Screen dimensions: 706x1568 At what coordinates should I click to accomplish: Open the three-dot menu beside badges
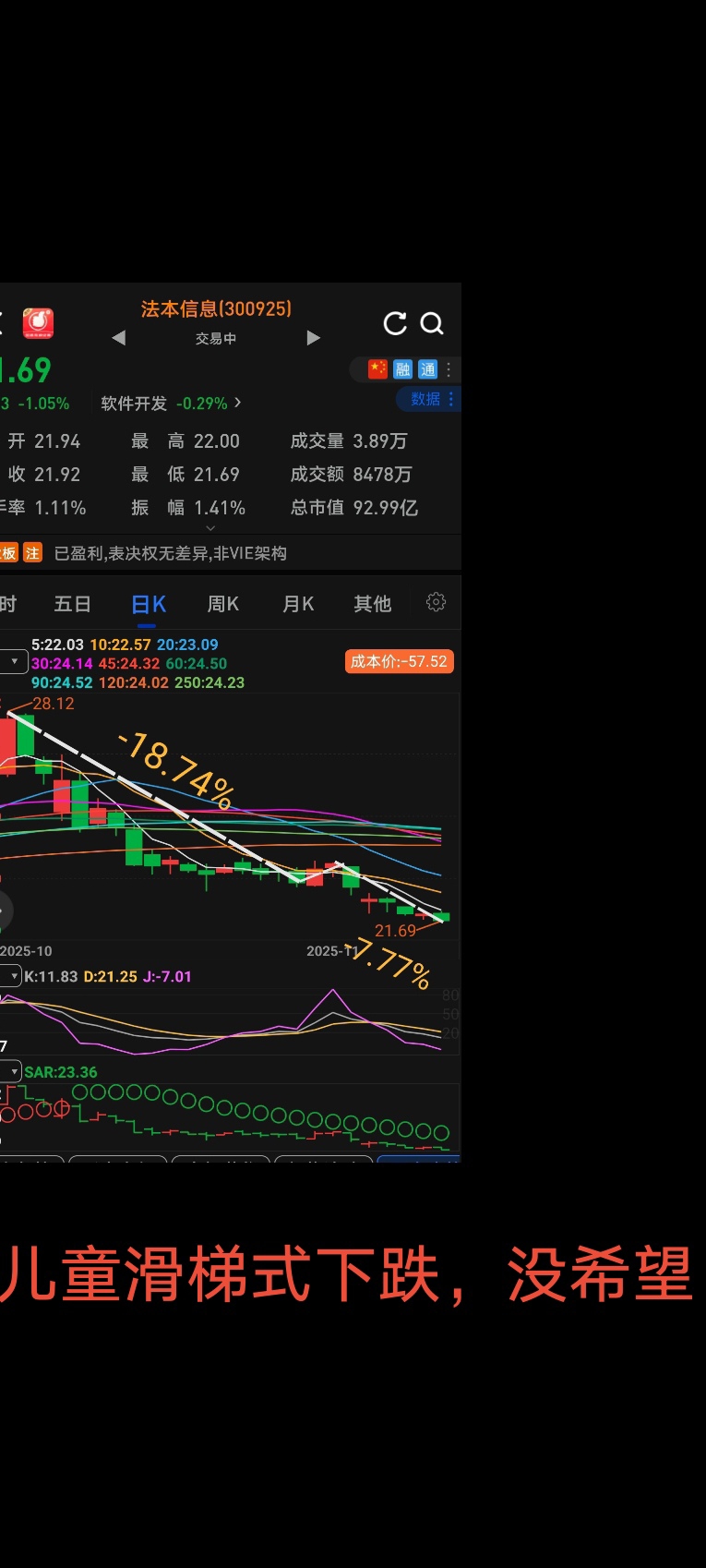[449, 369]
